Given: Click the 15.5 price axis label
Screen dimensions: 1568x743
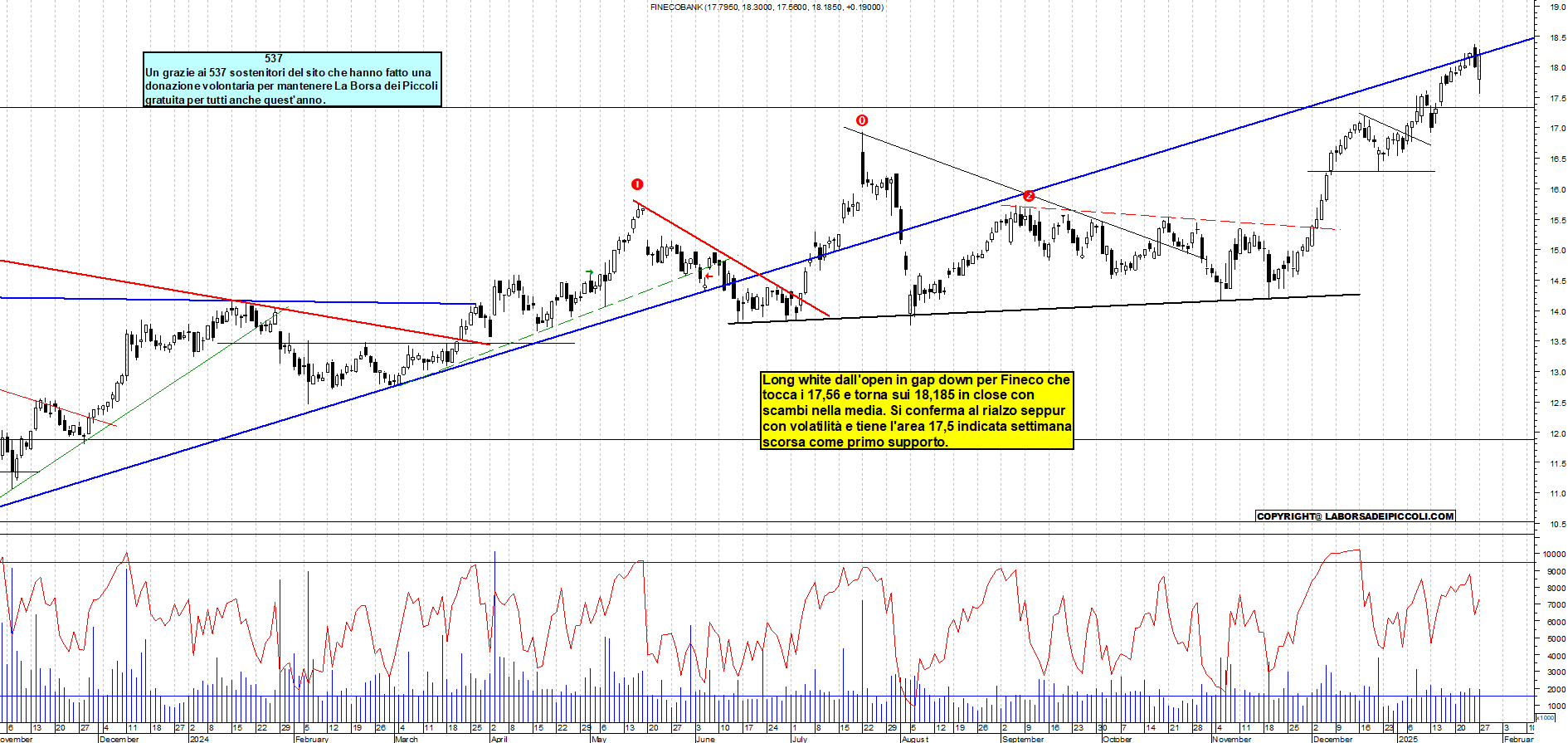Looking at the screenshot, I should (1557, 221).
